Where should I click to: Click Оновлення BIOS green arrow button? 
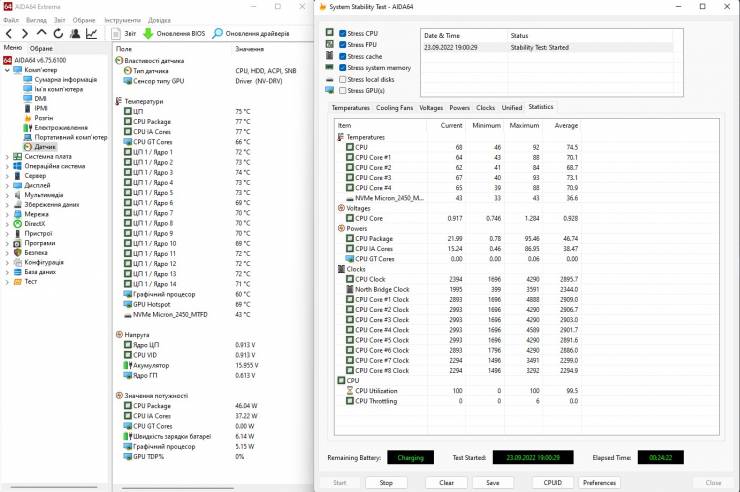coord(174,33)
